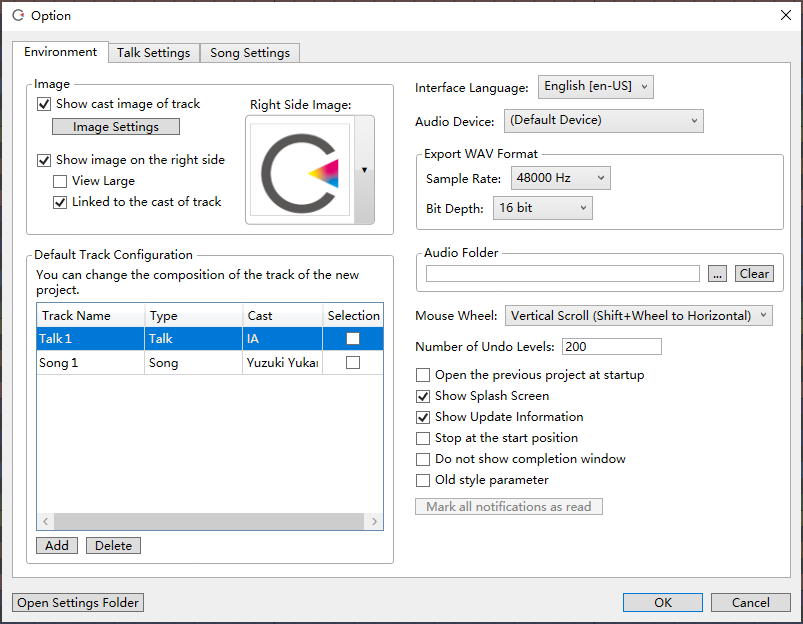
Task: Click the left arrow of the track list scrollbar
Action: 45,521
